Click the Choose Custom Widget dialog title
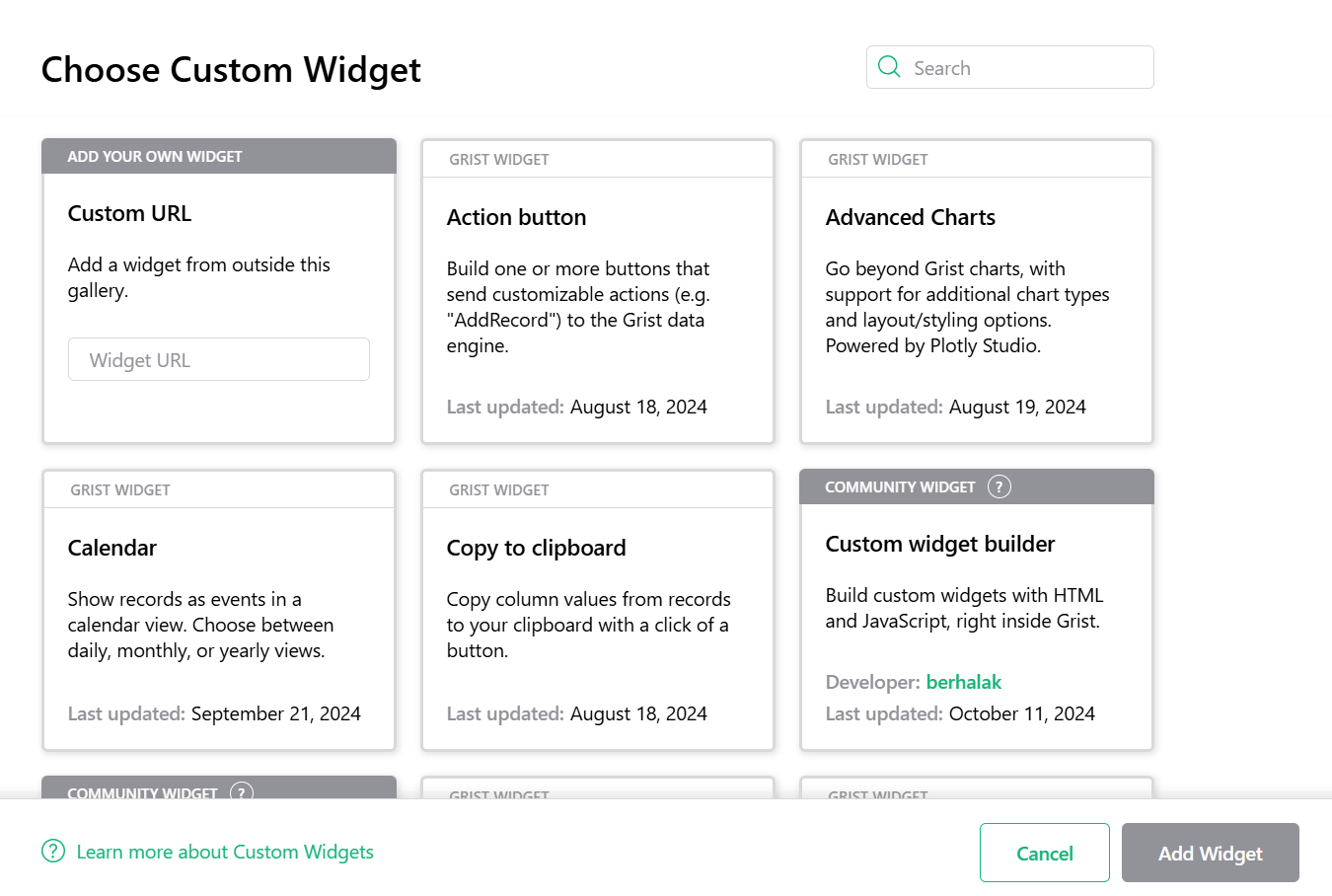 [231, 69]
